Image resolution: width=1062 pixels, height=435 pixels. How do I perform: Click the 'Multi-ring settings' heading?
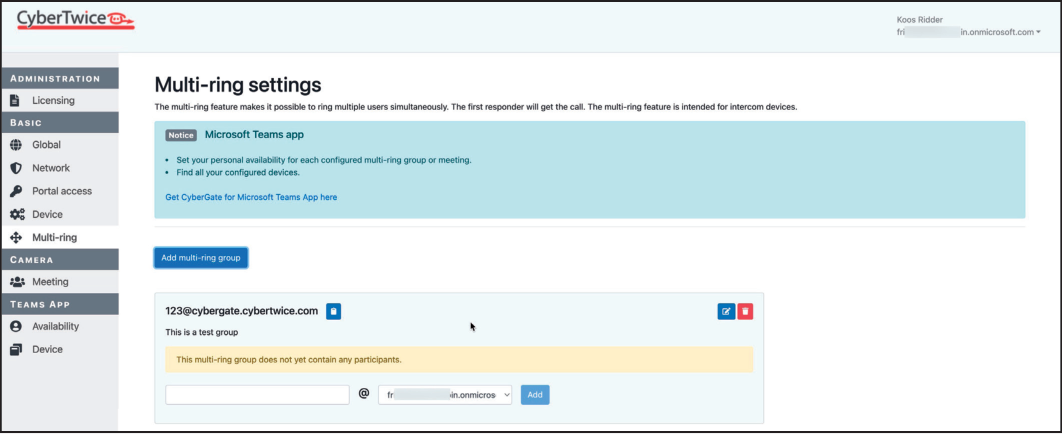coord(238,85)
